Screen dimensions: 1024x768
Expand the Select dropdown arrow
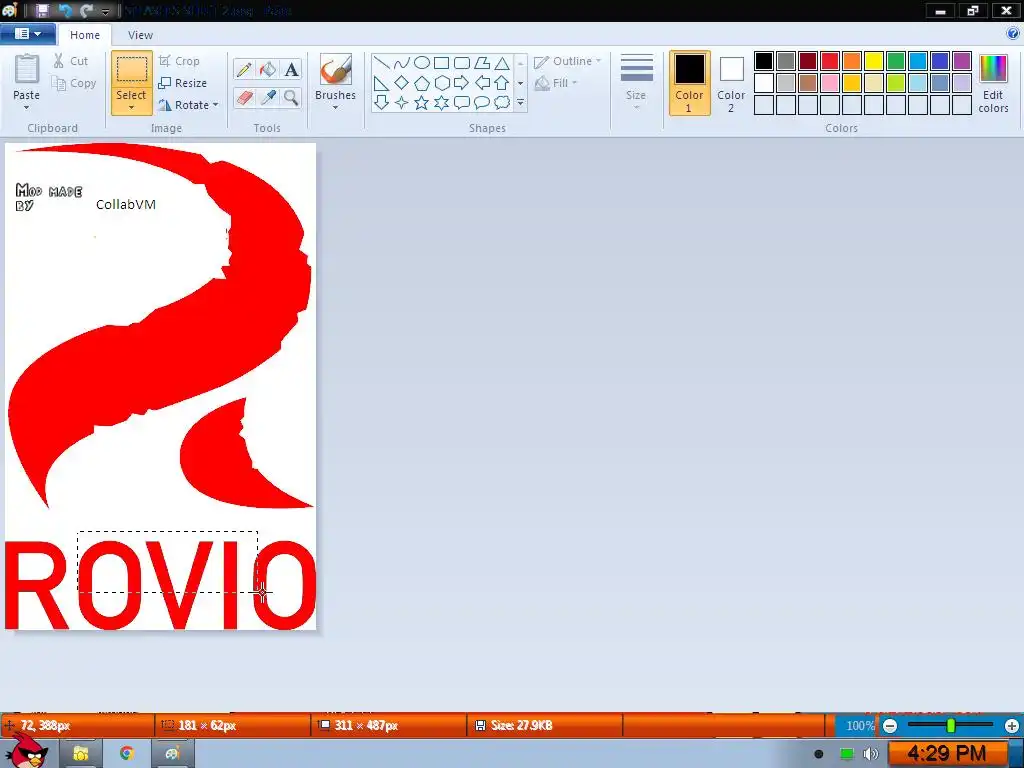[x=131, y=108]
